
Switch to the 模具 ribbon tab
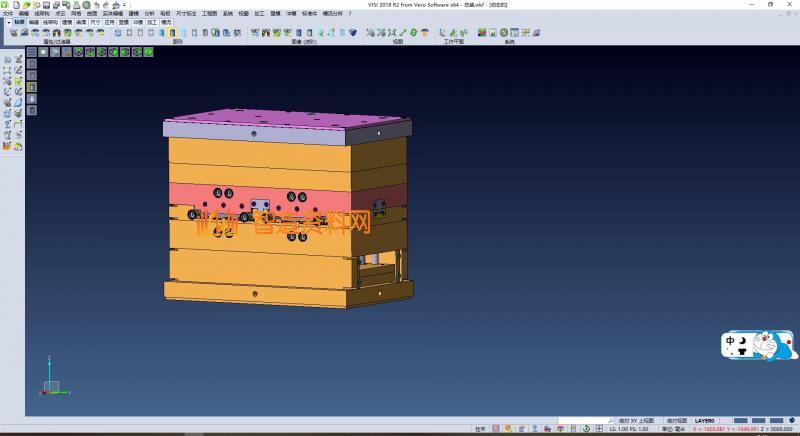[x=165, y=21]
